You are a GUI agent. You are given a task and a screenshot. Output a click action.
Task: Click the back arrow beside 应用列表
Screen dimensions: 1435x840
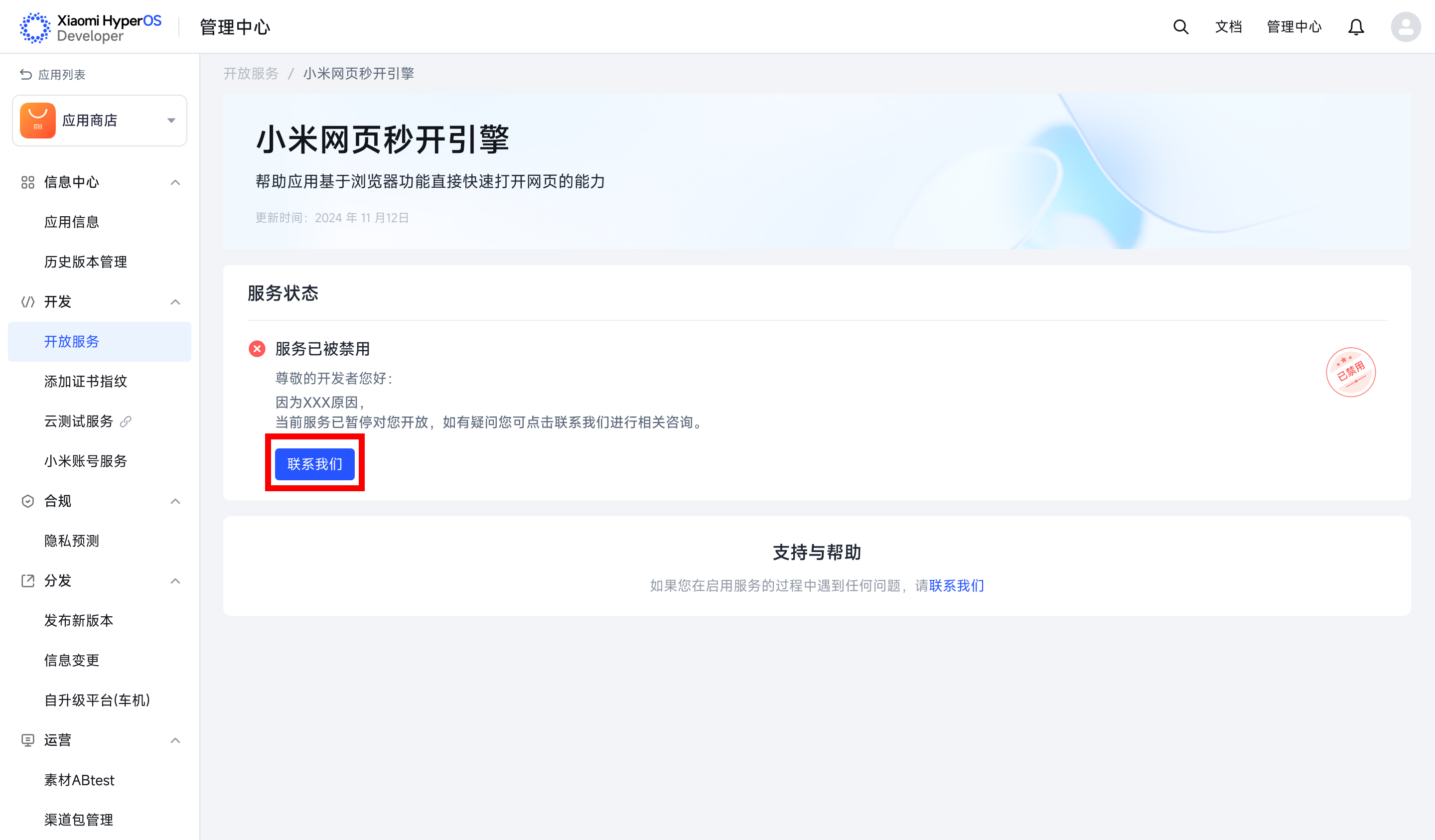pyautogui.click(x=25, y=75)
